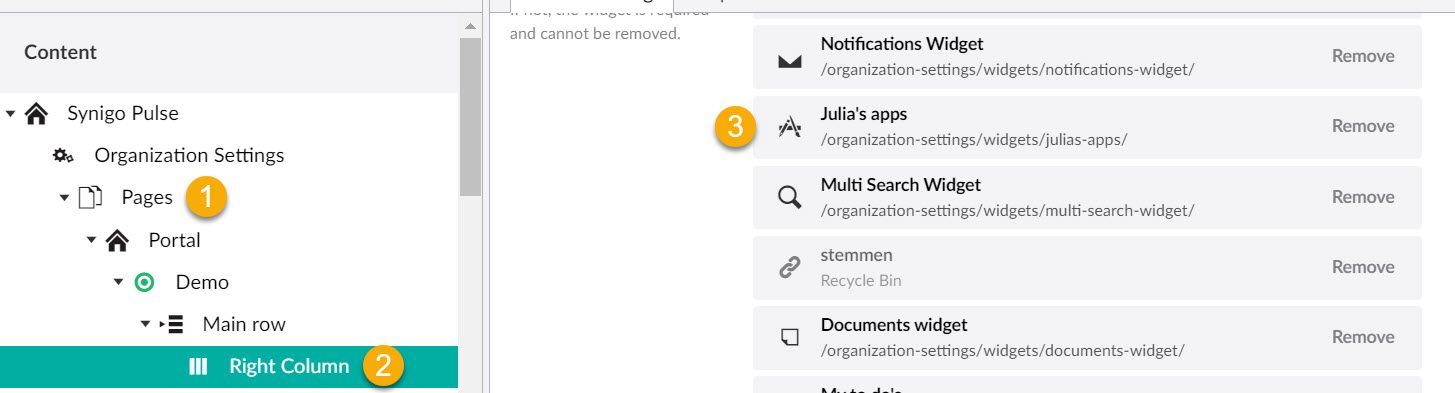Remove the stemmen item
Image resolution: width=1455 pixels, height=393 pixels.
click(1363, 267)
